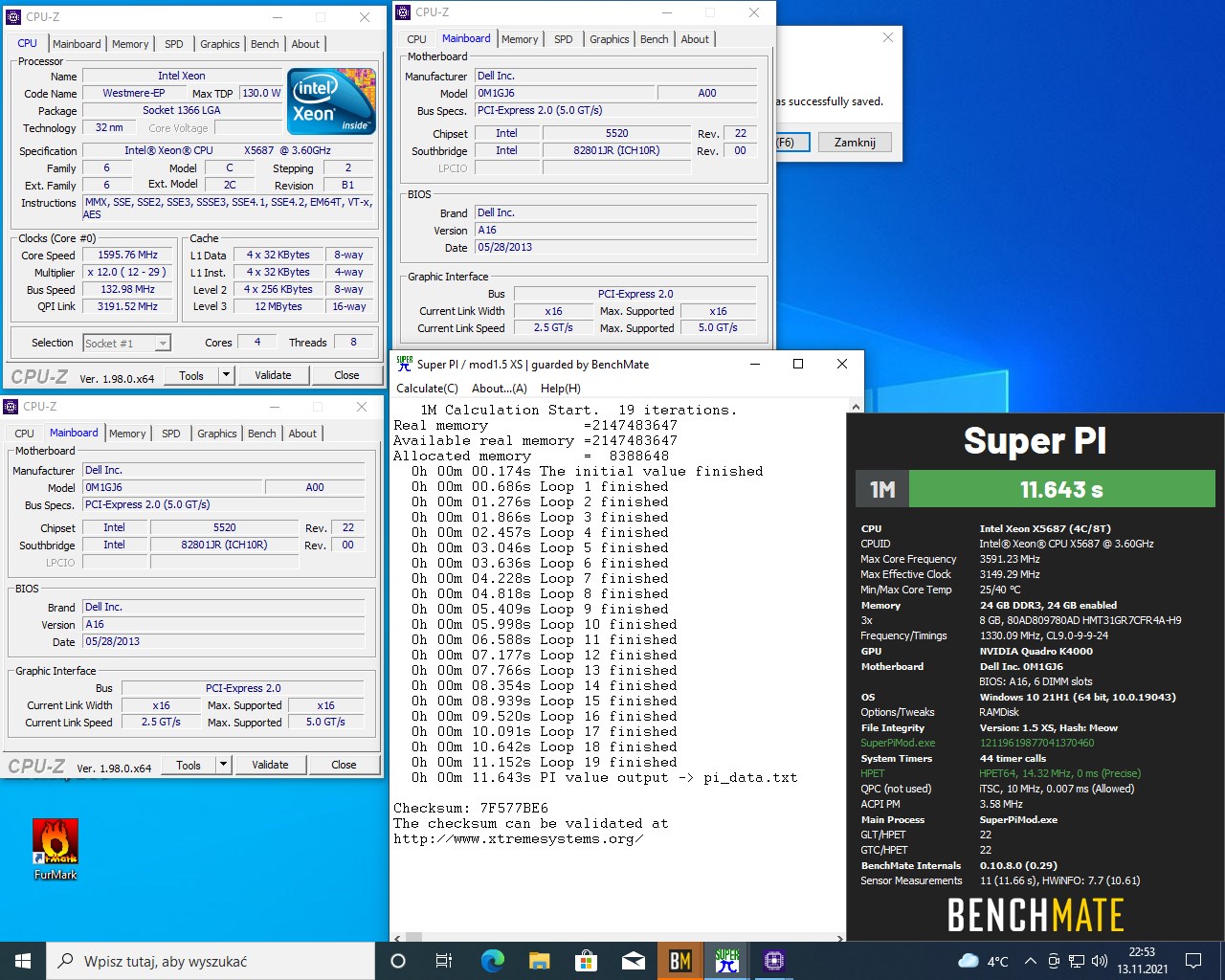Image resolution: width=1225 pixels, height=980 pixels.
Task: Click the taskbar search box
Action: (211, 961)
